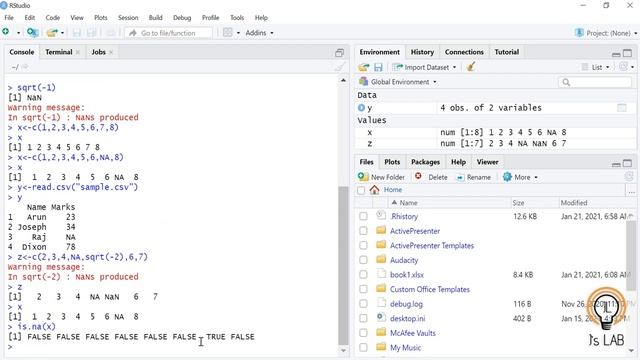Screen dimensions: 640x360
Task: Check the ActivePresenter Templates checkbox
Action: tap(363, 245)
